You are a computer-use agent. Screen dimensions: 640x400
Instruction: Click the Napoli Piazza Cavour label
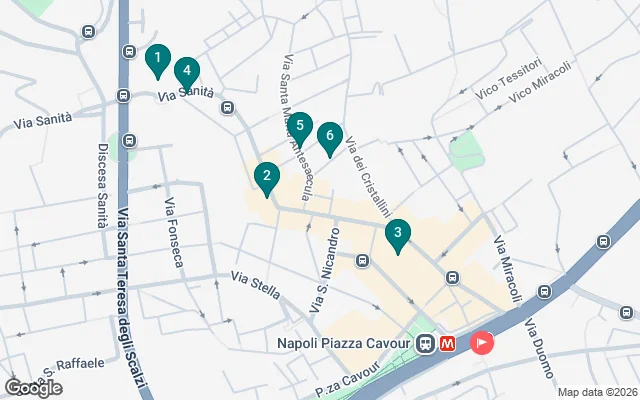pos(343,344)
